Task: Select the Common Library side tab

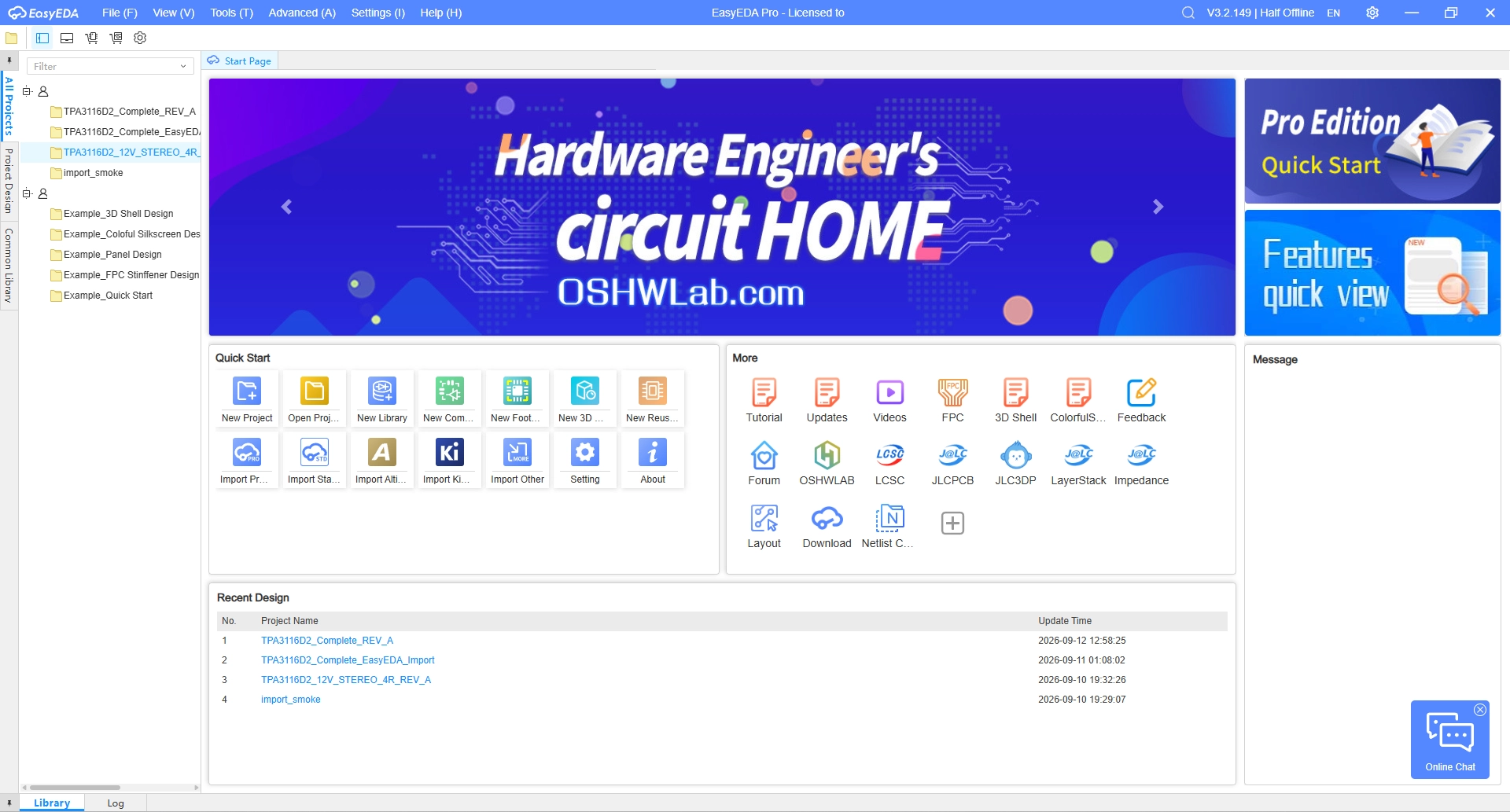Action: click(x=9, y=266)
